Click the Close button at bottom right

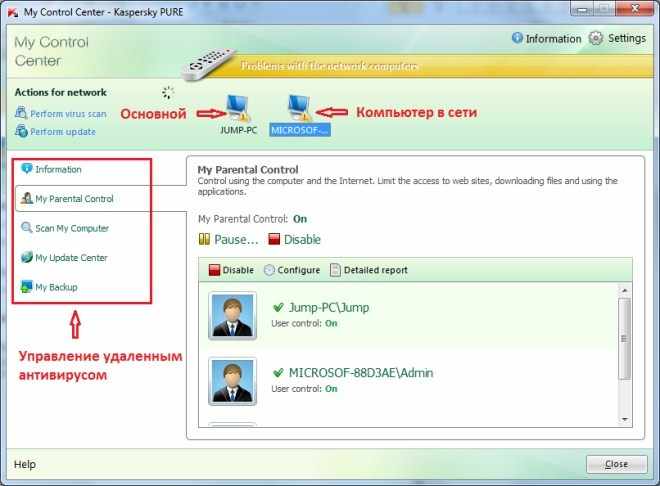pos(617,464)
